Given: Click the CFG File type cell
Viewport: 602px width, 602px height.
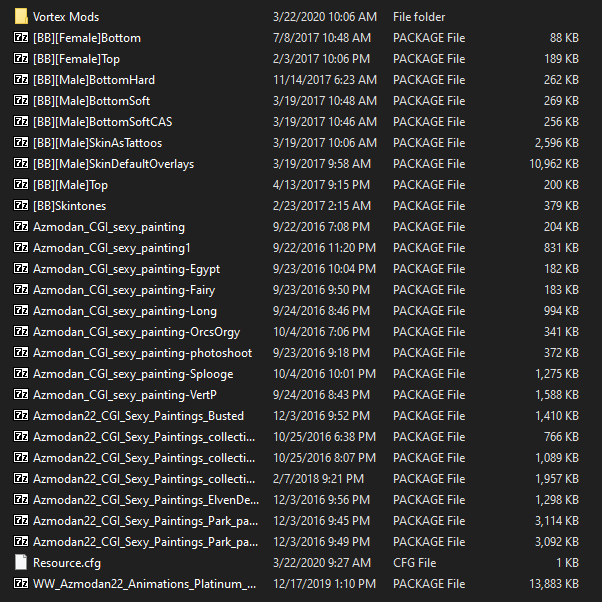Looking at the screenshot, I should point(415,563).
